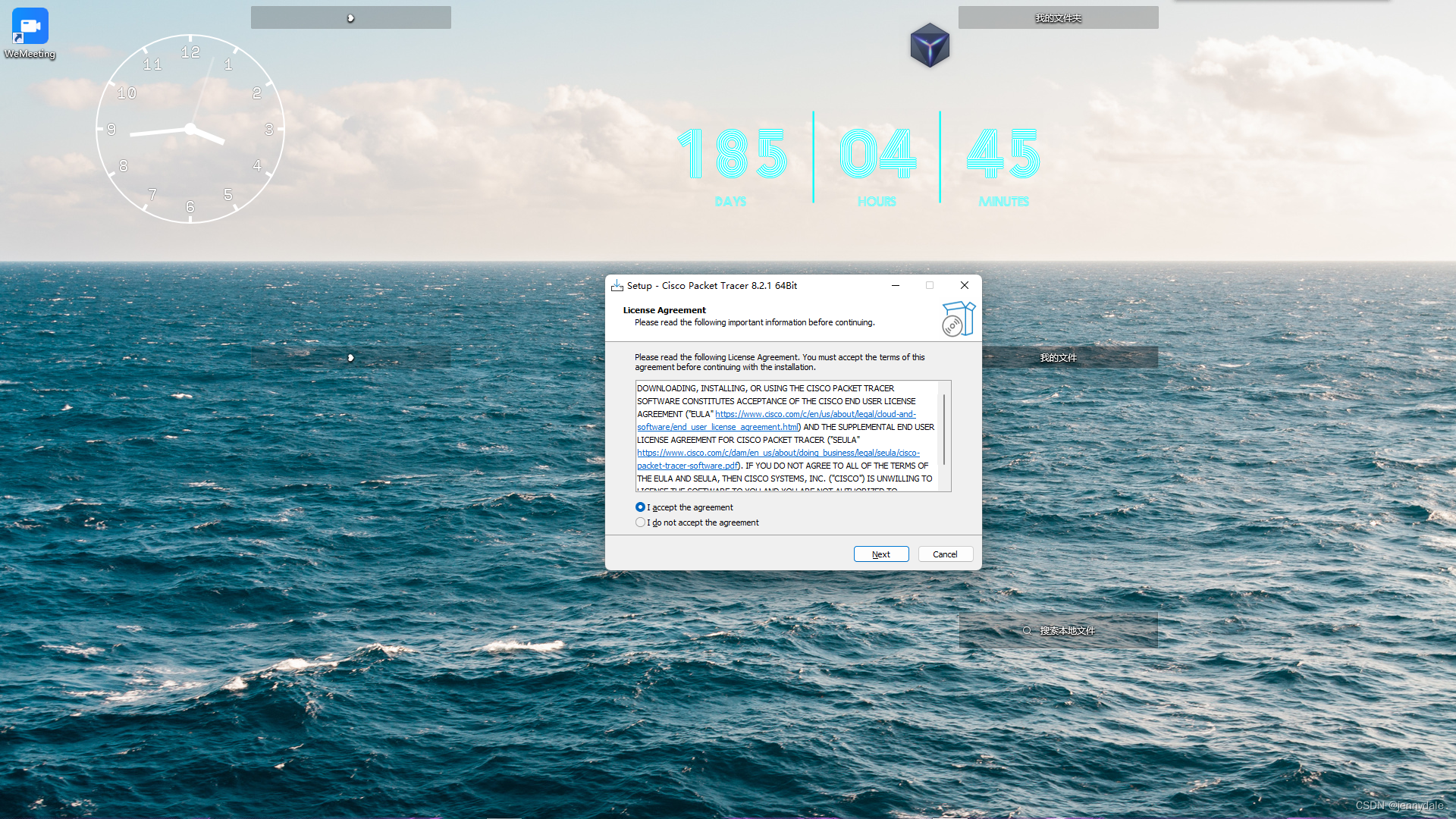The width and height of the screenshot is (1456, 819).
Task: Click the 04 HOURS countdown number
Action: pyautogui.click(x=877, y=153)
